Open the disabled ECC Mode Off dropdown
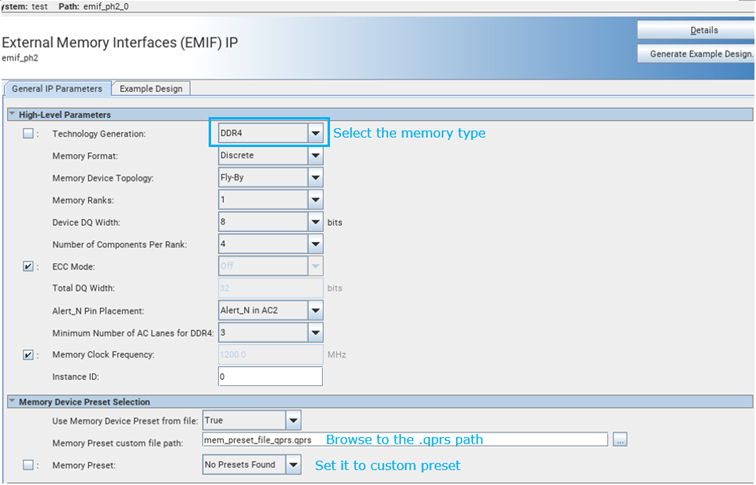 point(270,266)
